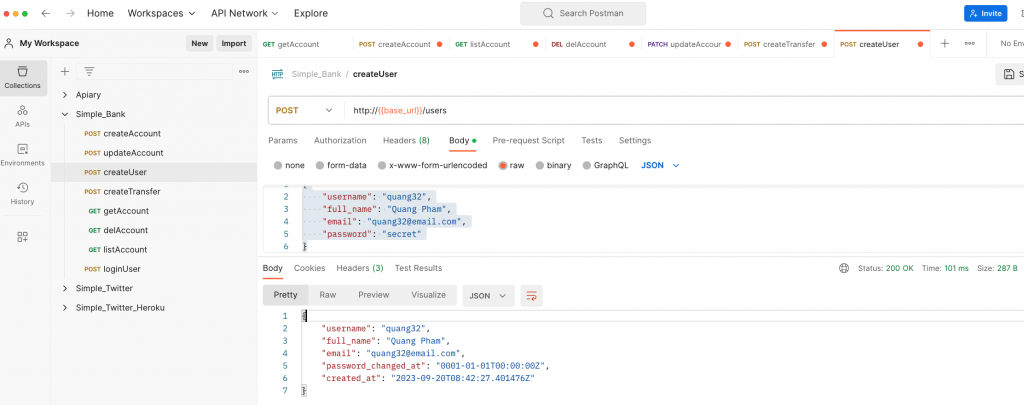The image size is (1024, 405).
Task: Open the Environments sidebar panel
Action: [x=22, y=154]
